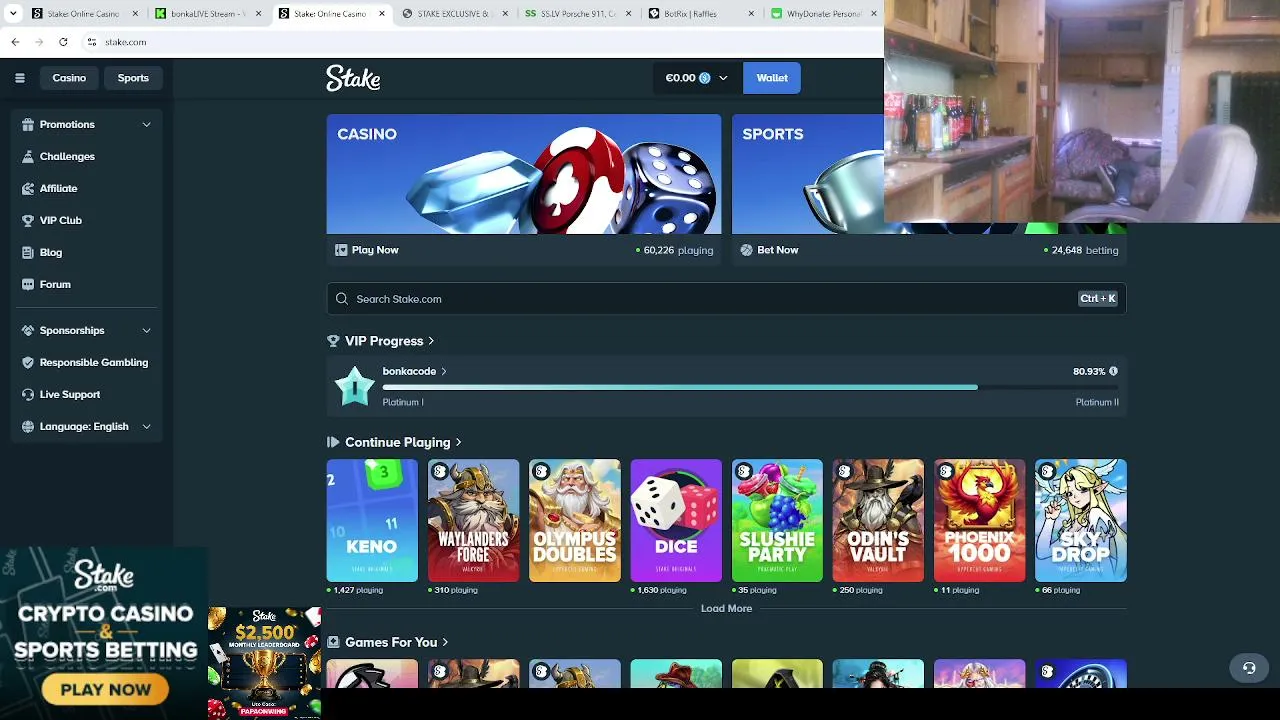Click the VIP progress bar
The image size is (1280, 720).
click(750, 387)
